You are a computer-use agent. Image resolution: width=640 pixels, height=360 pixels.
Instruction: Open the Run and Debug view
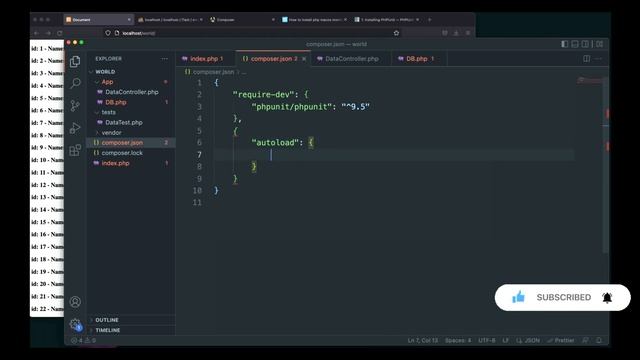(x=75, y=128)
